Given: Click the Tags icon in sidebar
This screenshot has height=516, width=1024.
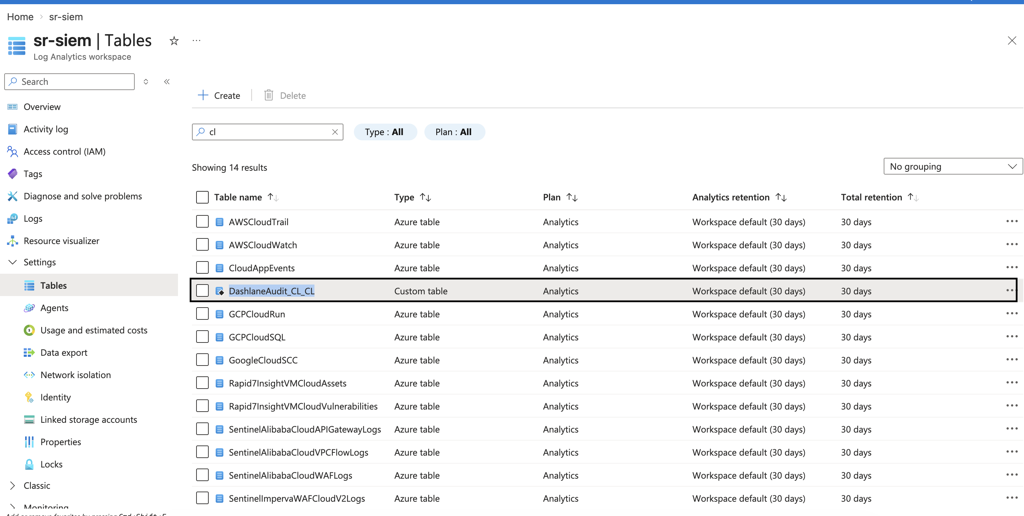Looking at the screenshot, I should [12, 174].
